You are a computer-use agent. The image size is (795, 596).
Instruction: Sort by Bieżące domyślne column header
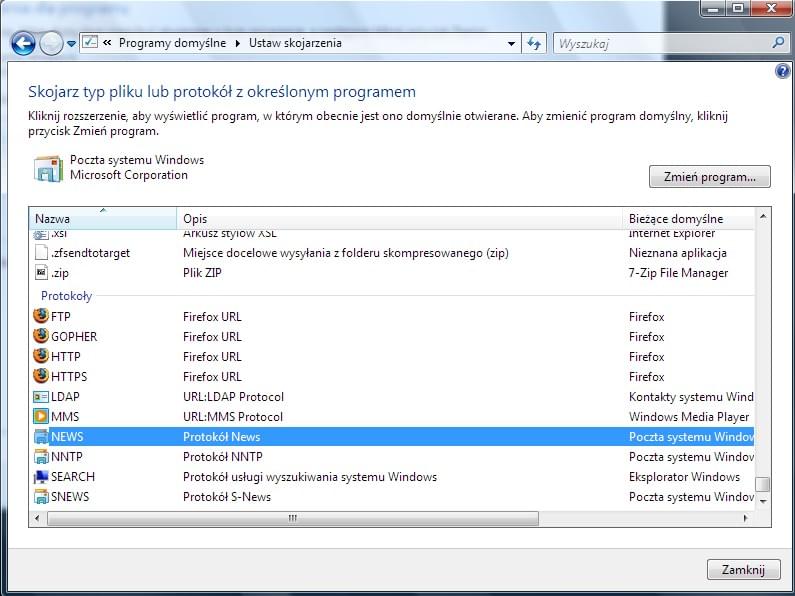[x=689, y=218]
